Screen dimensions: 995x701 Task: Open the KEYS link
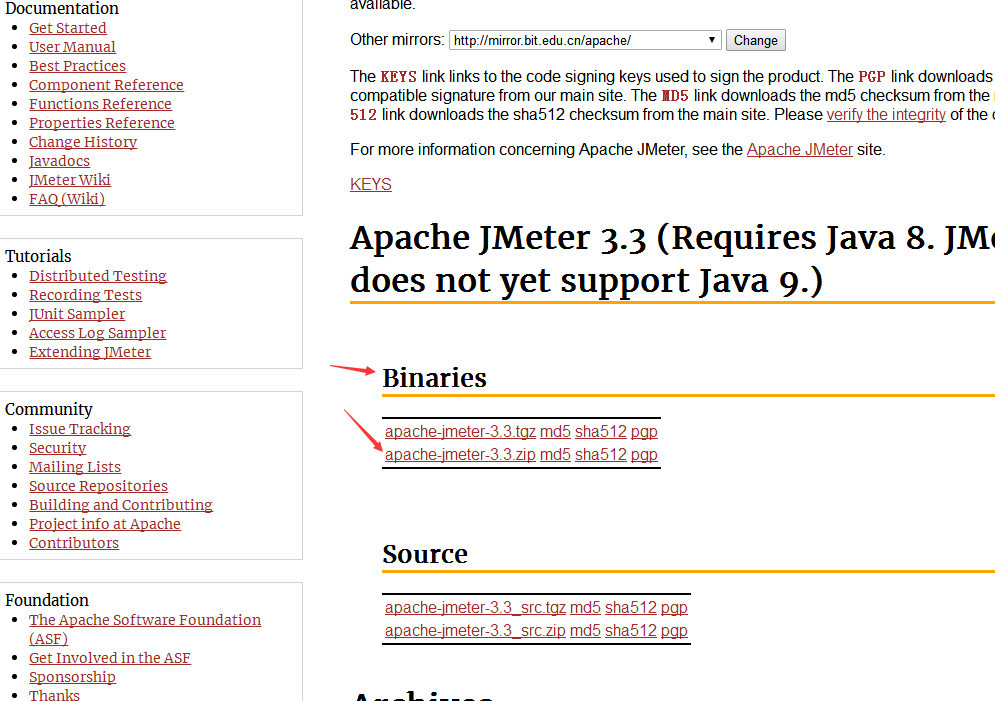click(371, 184)
